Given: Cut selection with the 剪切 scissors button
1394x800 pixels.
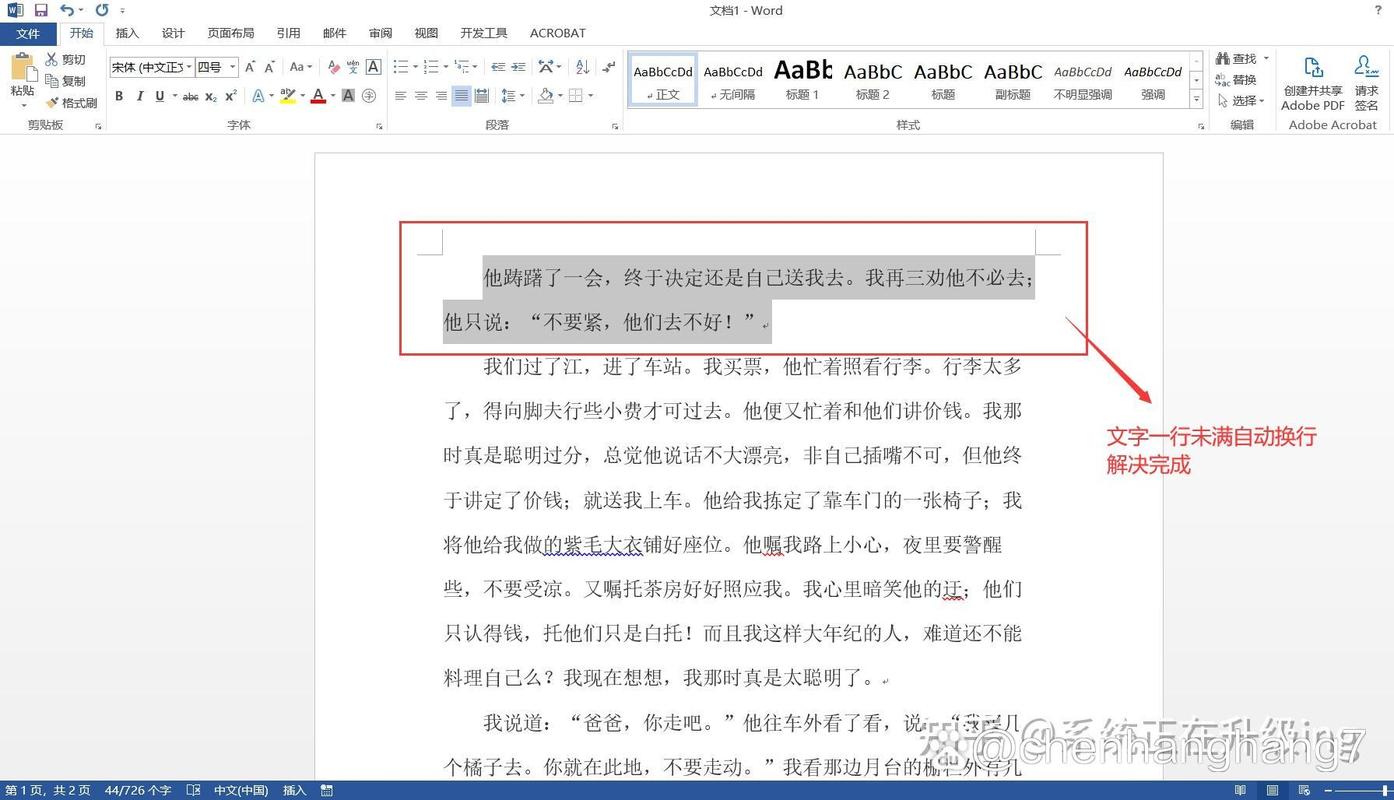Looking at the screenshot, I should 66,60.
